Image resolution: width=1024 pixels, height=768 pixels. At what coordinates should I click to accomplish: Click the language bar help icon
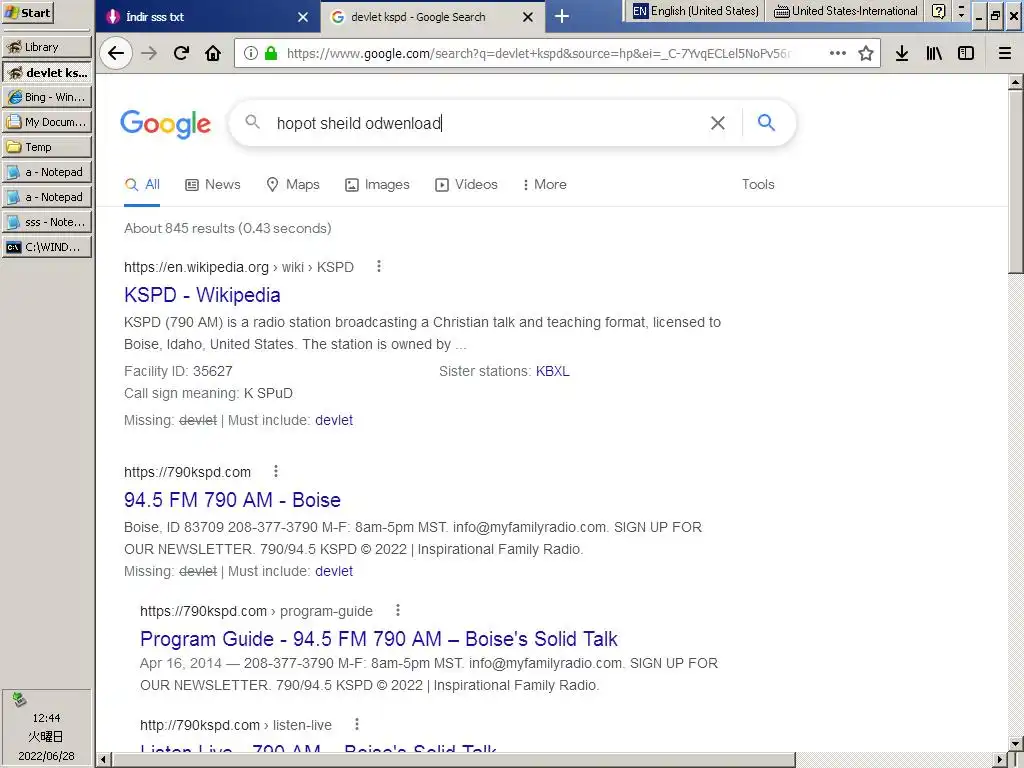coord(938,11)
